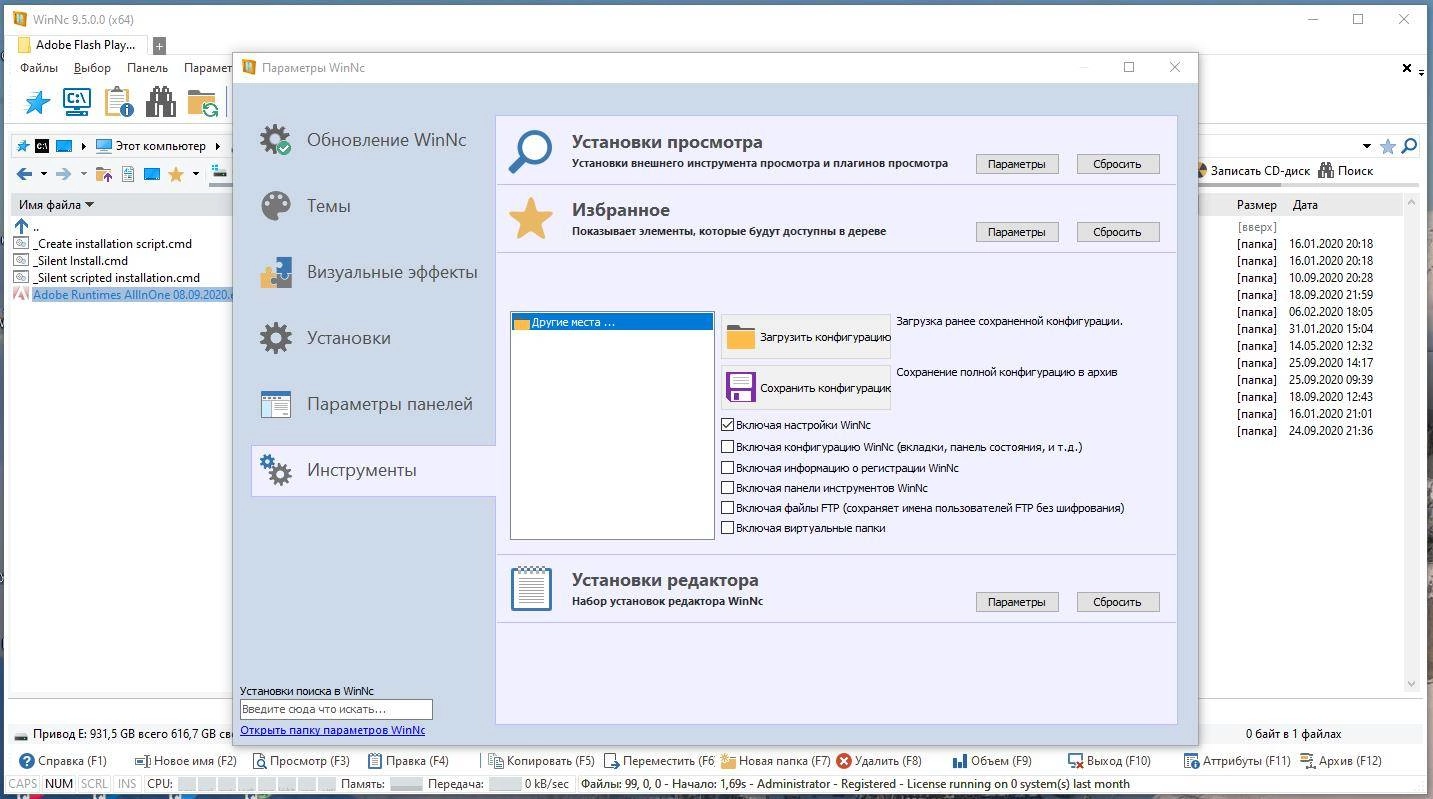Open Выбор menu
The width and height of the screenshot is (1433, 799).
click(92, 68)
